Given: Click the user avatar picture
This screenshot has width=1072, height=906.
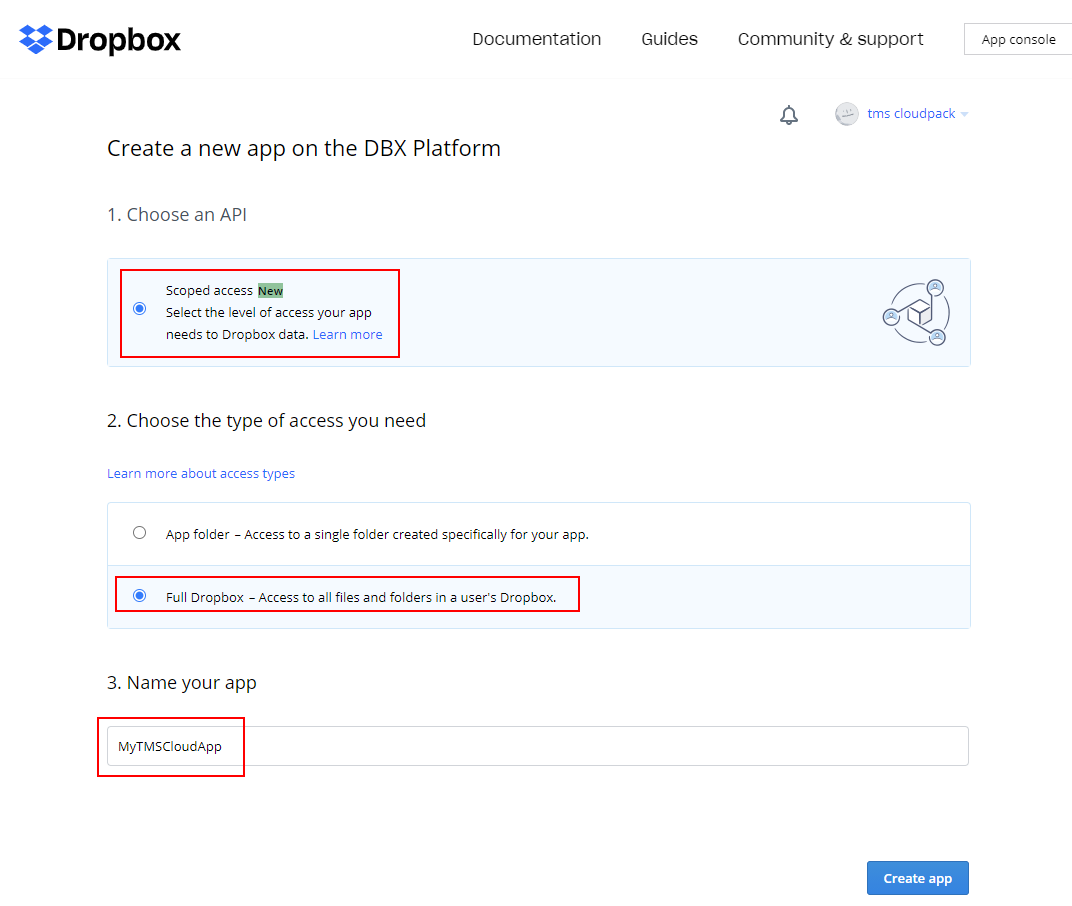Looking at the screenshot, I should 847,114.
